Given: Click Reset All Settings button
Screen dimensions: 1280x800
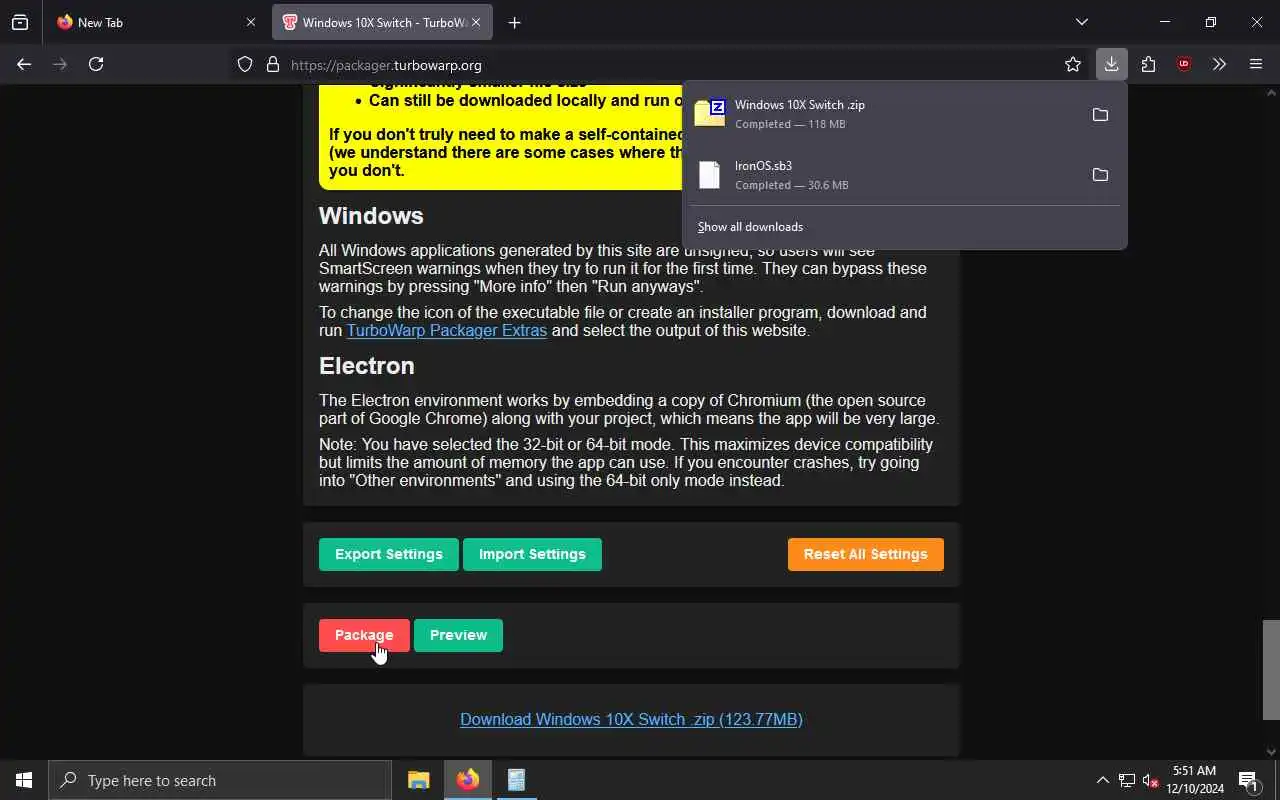Looking at the screenshot, I should (865, 554).
